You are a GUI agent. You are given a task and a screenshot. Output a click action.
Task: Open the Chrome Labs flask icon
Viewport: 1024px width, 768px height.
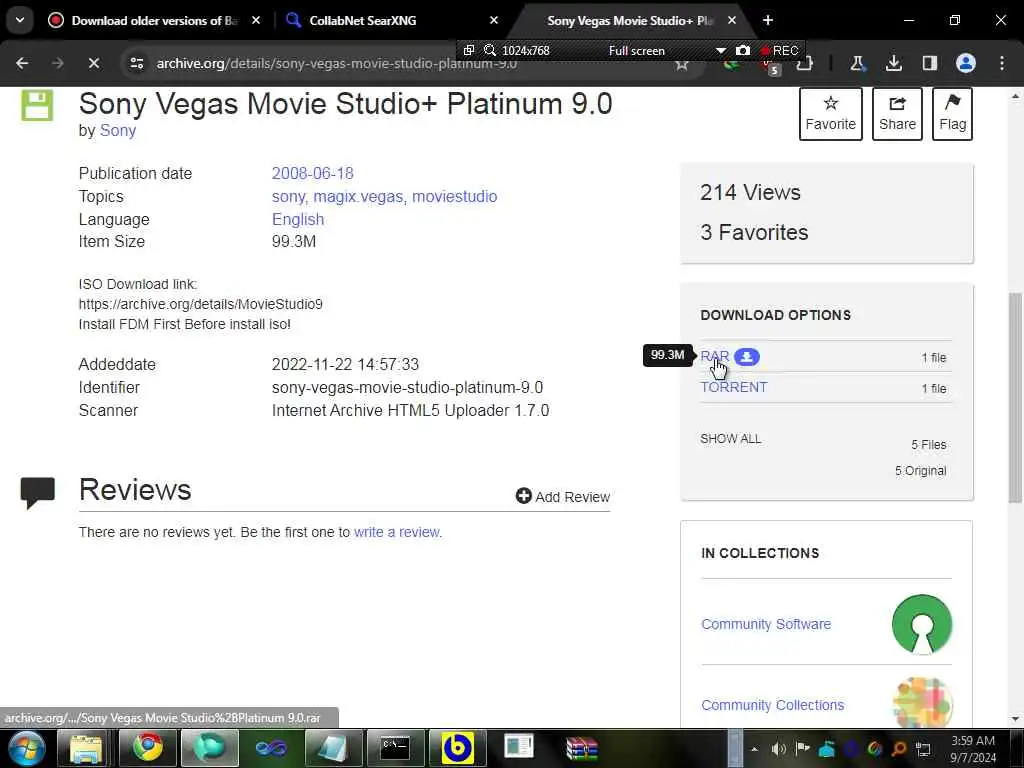click(x=857, y=63)
